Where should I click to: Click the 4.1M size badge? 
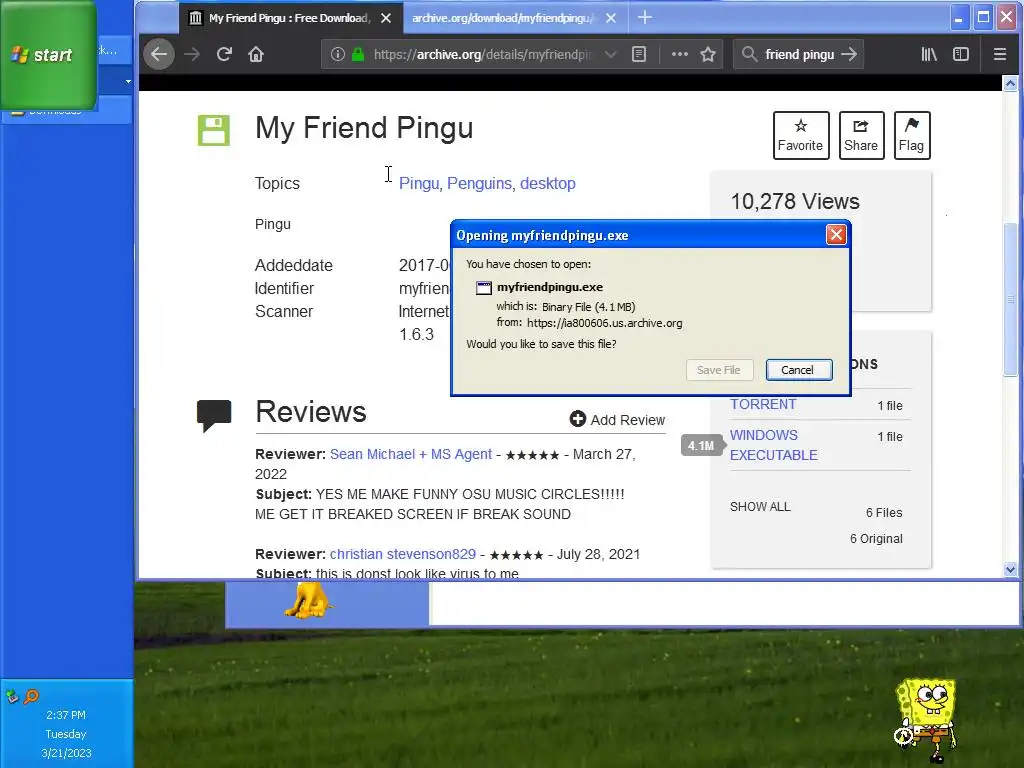coord(701,445)
